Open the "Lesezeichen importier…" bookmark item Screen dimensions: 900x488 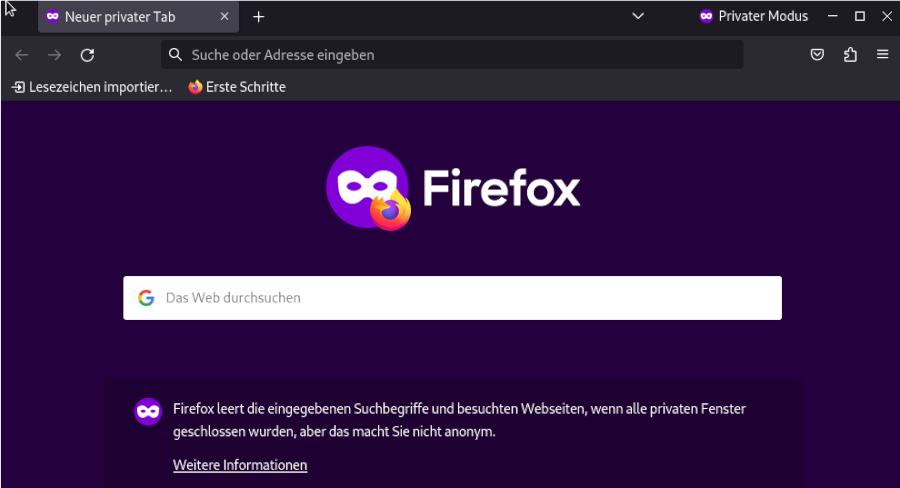click(x=92, y=87)
